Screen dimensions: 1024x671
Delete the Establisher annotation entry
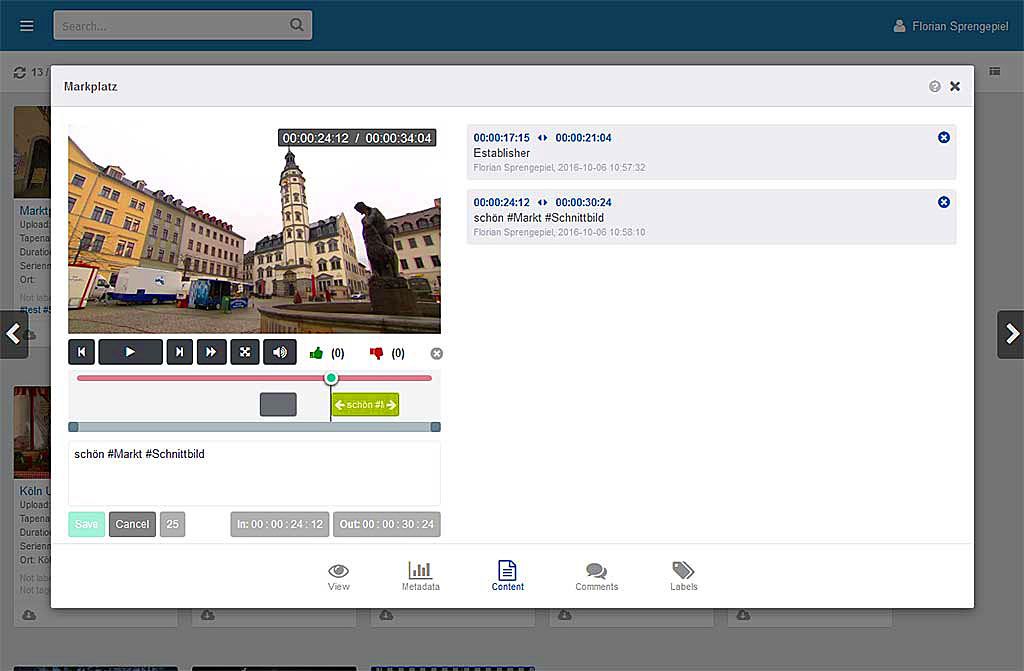click(x=944, y=137)
